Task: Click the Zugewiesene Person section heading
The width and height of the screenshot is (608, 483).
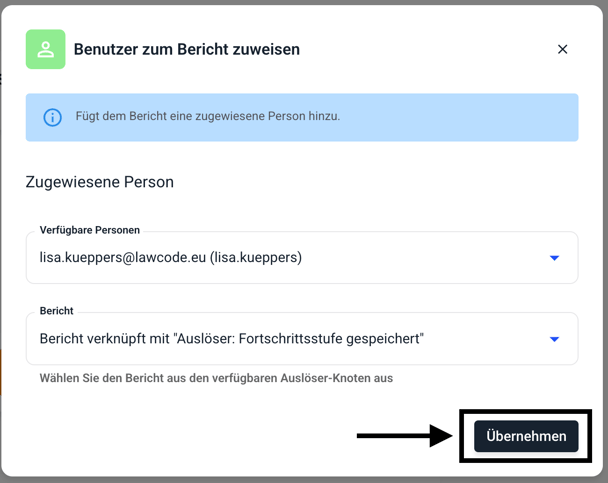Action: click(100, 182)
